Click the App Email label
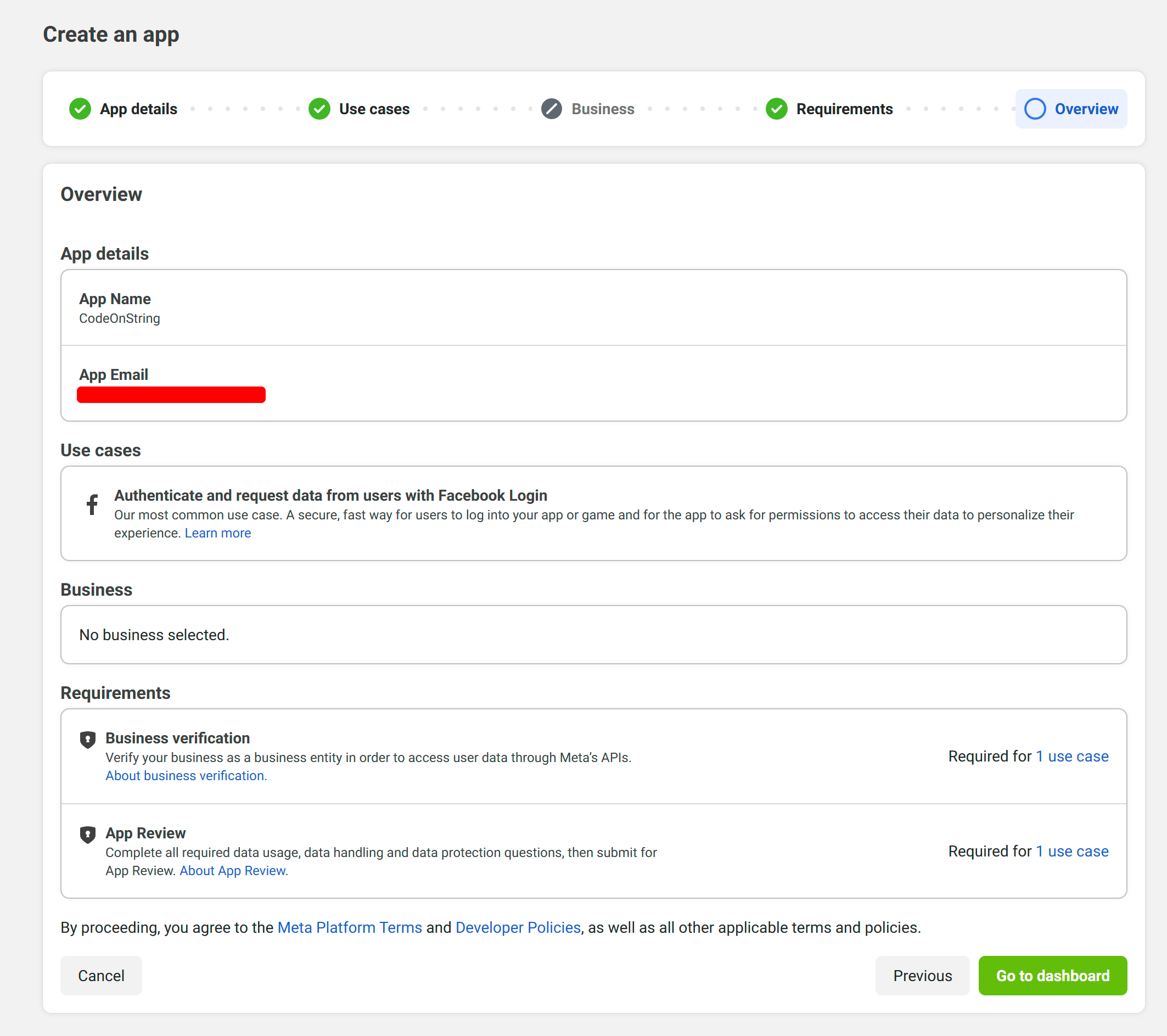 click(114, 374)
